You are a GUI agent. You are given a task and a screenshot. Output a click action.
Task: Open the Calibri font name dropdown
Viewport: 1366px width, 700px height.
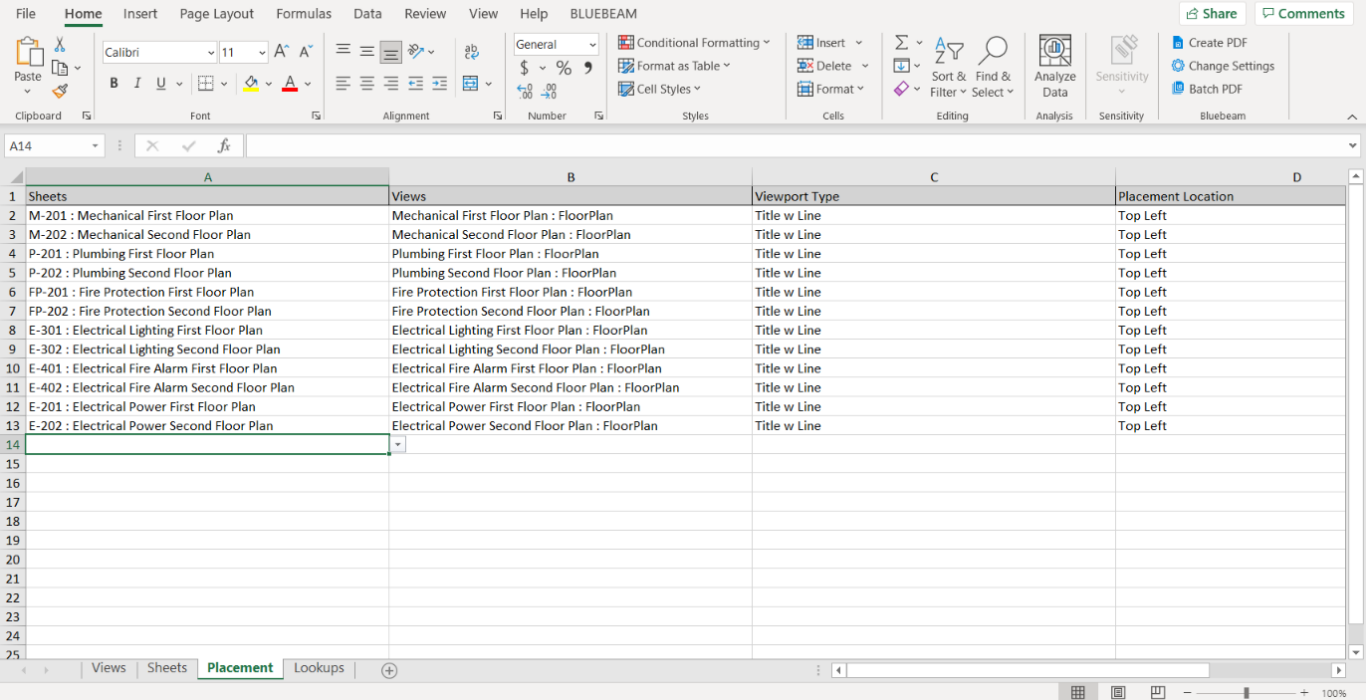coord(211,53)
